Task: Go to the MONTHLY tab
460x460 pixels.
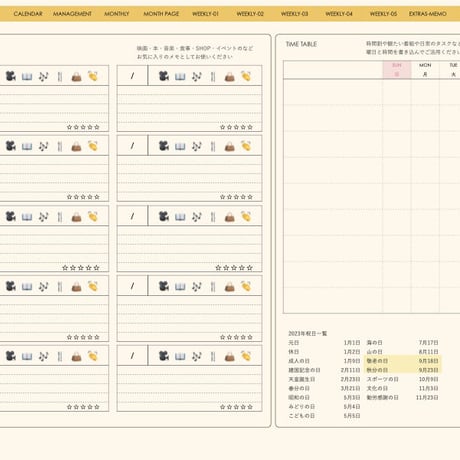Action: point(117,14)
